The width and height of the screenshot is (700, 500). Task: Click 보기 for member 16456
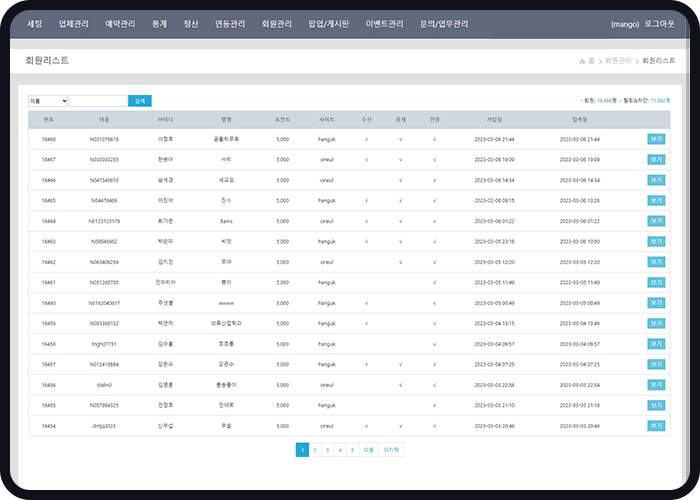click(656, 385)
